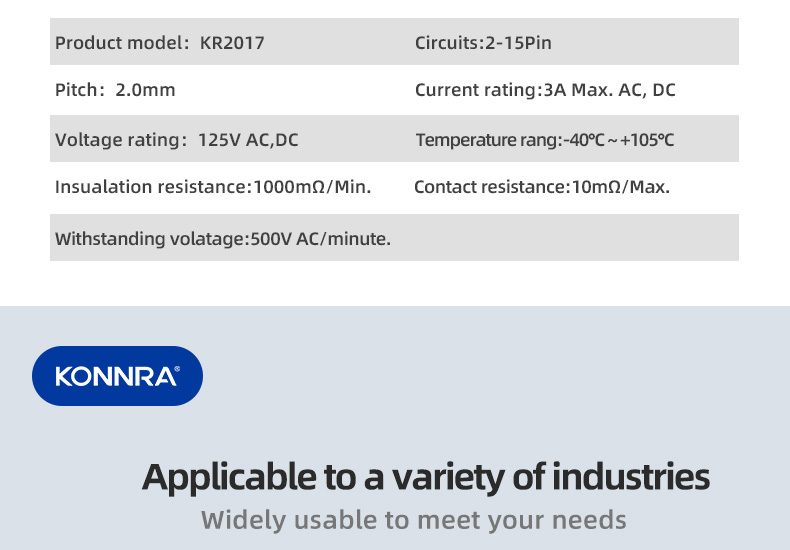Screen dimensions: 790x550
Task: Select the Pitch 2.0mm entry
Action: (x=115, y=90)
